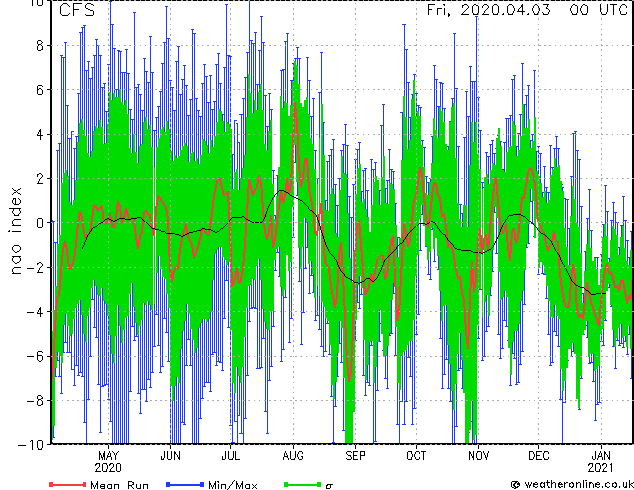Click the y-axis value -10

(x=31, y=445)
